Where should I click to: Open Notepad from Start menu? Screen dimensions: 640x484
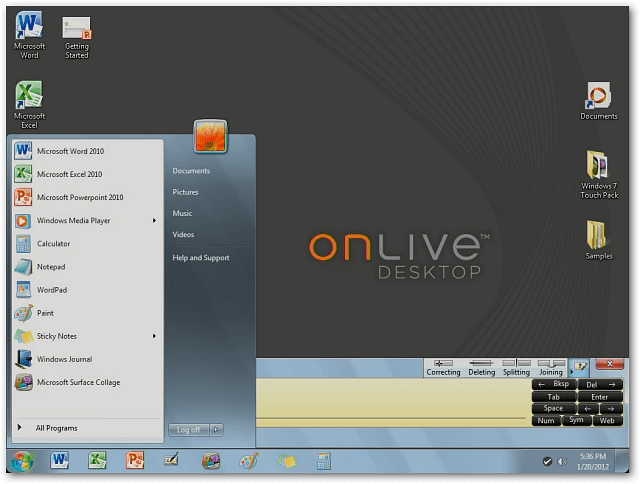(88, 267)
